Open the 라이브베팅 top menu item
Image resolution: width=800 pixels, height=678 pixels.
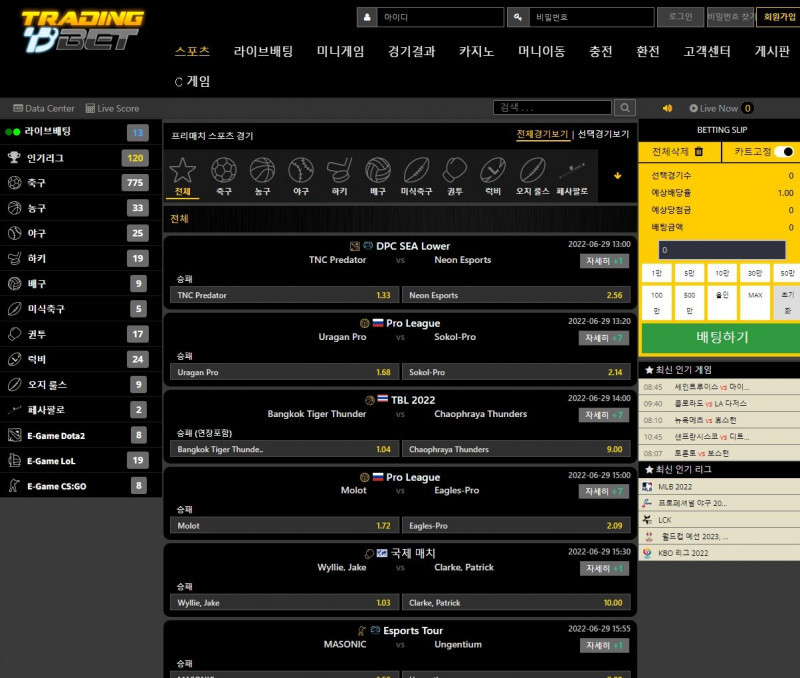(x=263, y=52)
